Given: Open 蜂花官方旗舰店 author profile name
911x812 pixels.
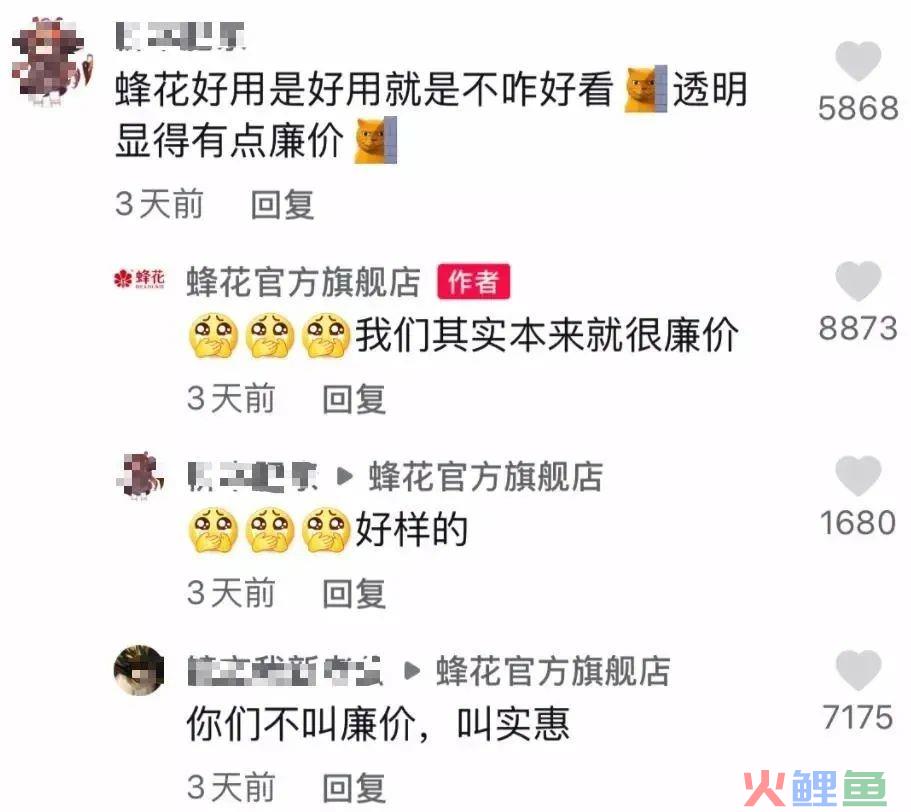Looking at the screenshot, I should pos(303,282).
